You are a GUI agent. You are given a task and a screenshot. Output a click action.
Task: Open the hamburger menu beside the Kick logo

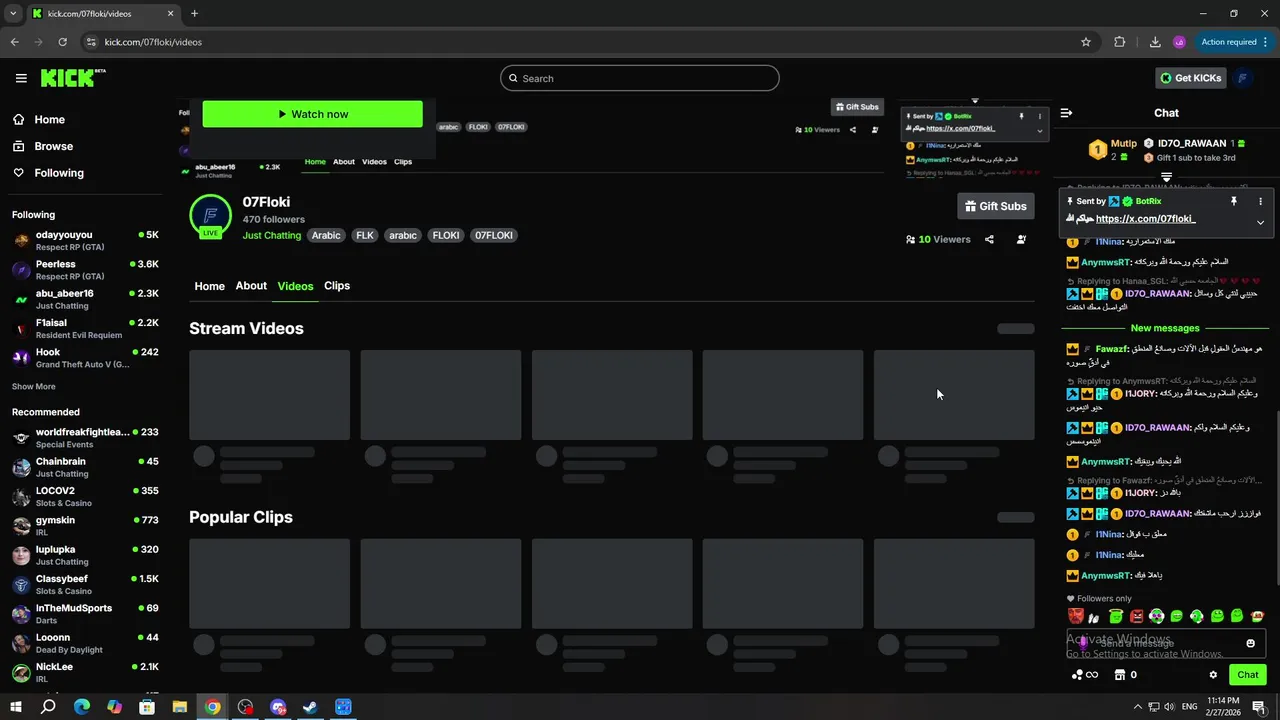tap(21, 78)
